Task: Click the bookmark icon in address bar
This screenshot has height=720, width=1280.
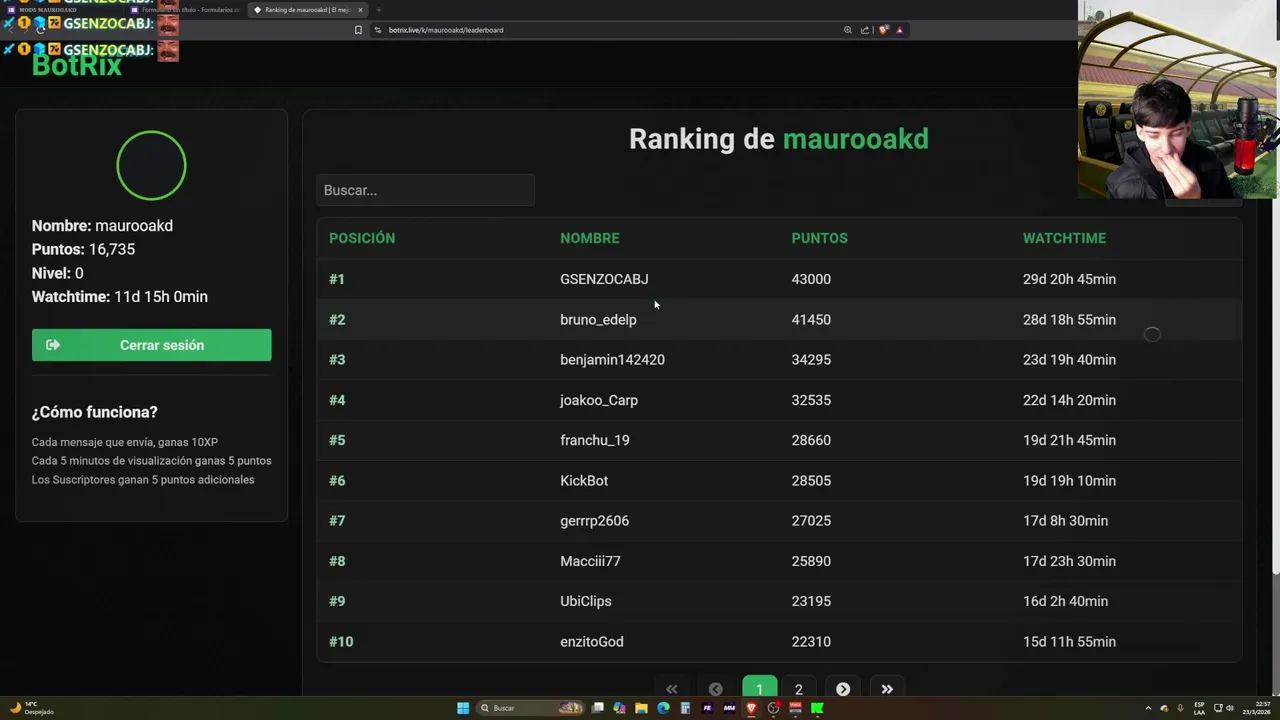Action: [x=358, y=30]
